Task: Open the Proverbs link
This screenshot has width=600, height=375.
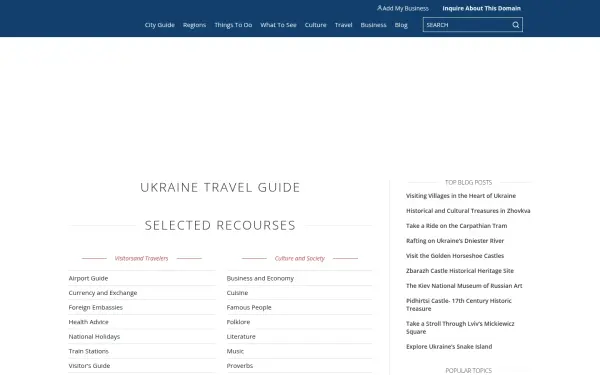Action: pyautogui.click(x=240, y=365)
